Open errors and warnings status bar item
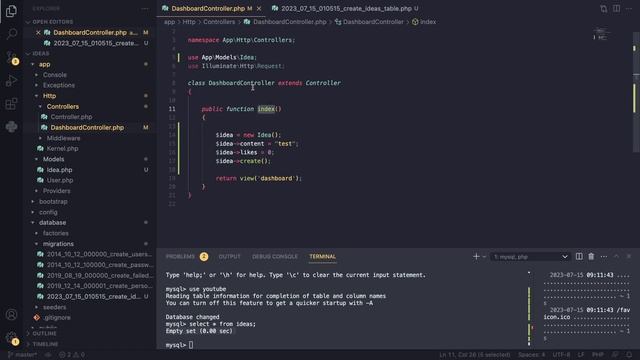Screen dimensions: 640x360 click(72, 355)
